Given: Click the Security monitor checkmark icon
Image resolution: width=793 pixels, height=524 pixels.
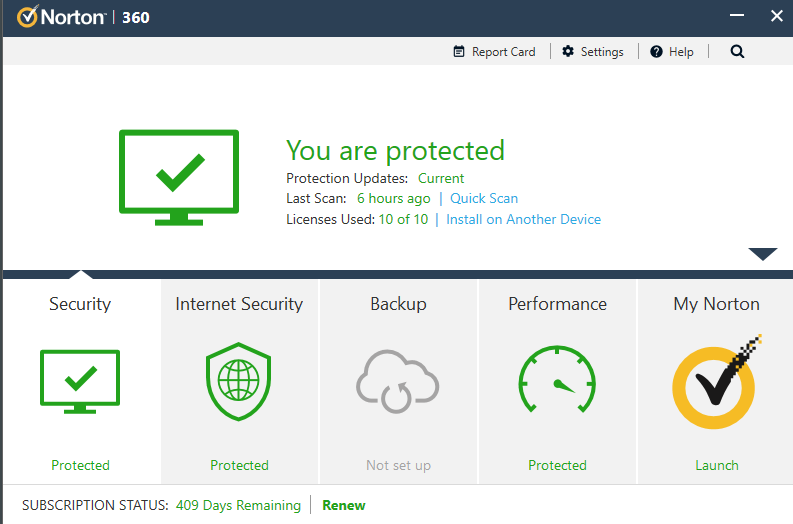Looking at the screenshot, I should coord(80,381).
